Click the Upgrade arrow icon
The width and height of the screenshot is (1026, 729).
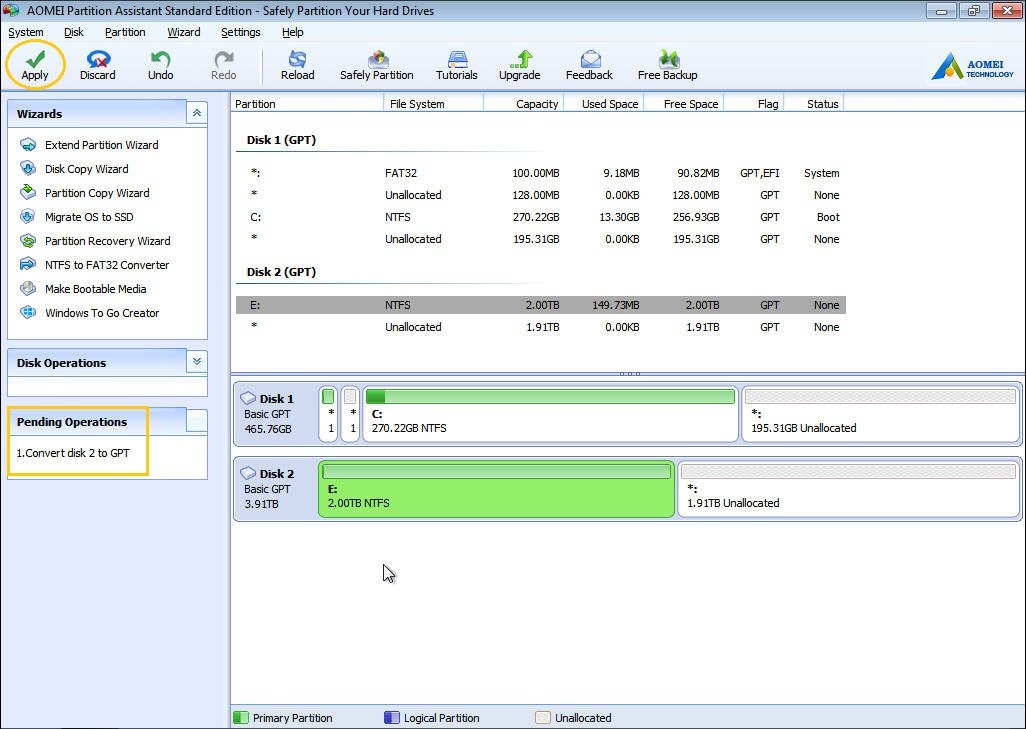pos(519,60)
